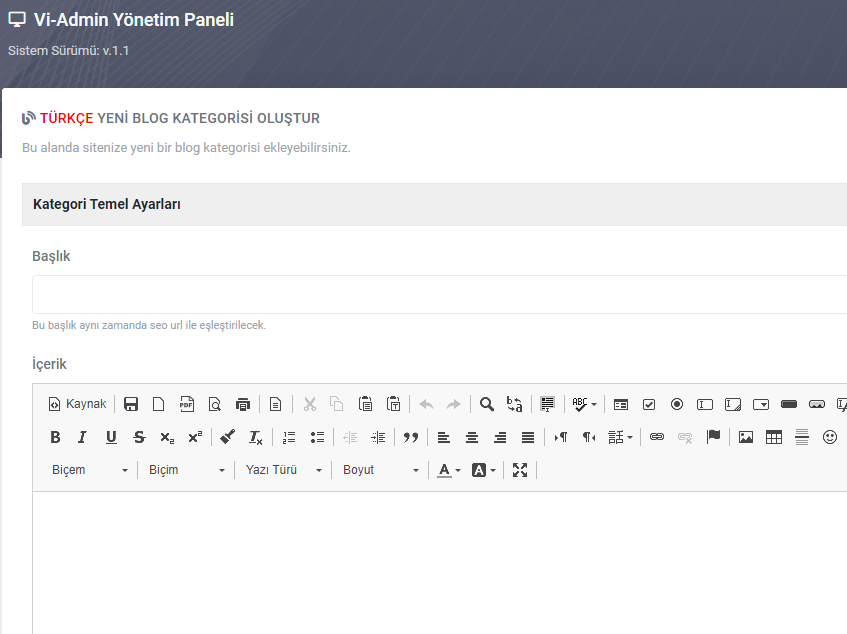Click the Find magnifier icon

click(487, 404)
